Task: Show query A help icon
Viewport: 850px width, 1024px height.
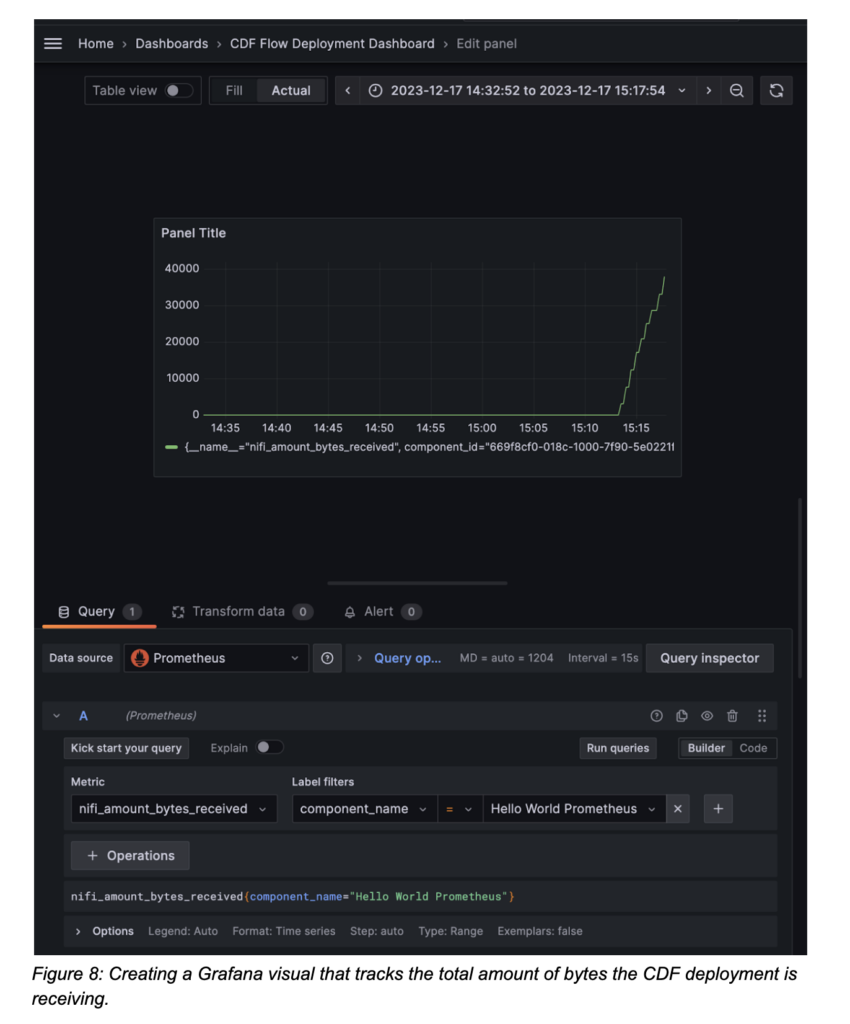Action: (657, 716)
